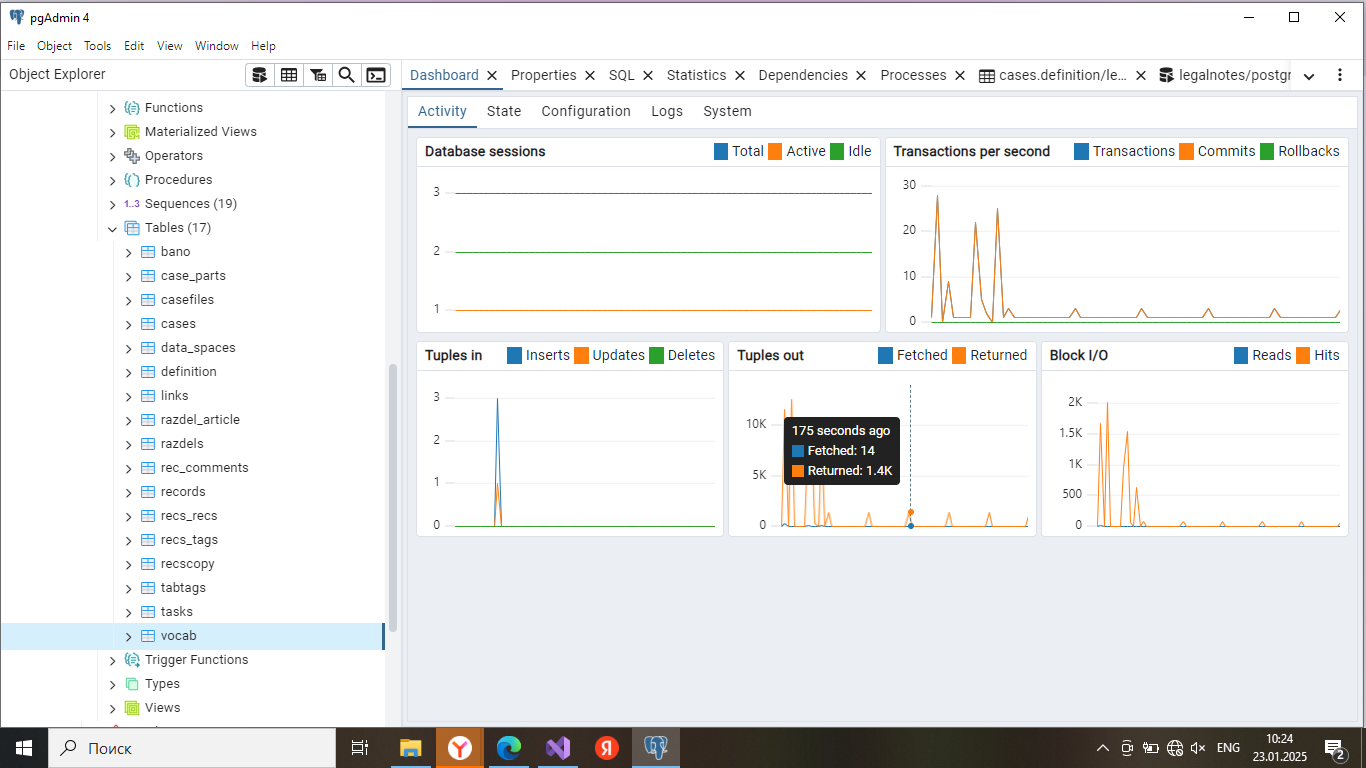Open the tab overflow dropdown chevron
Viewport: 1366px width, 768px height.
click(1309, 76)
